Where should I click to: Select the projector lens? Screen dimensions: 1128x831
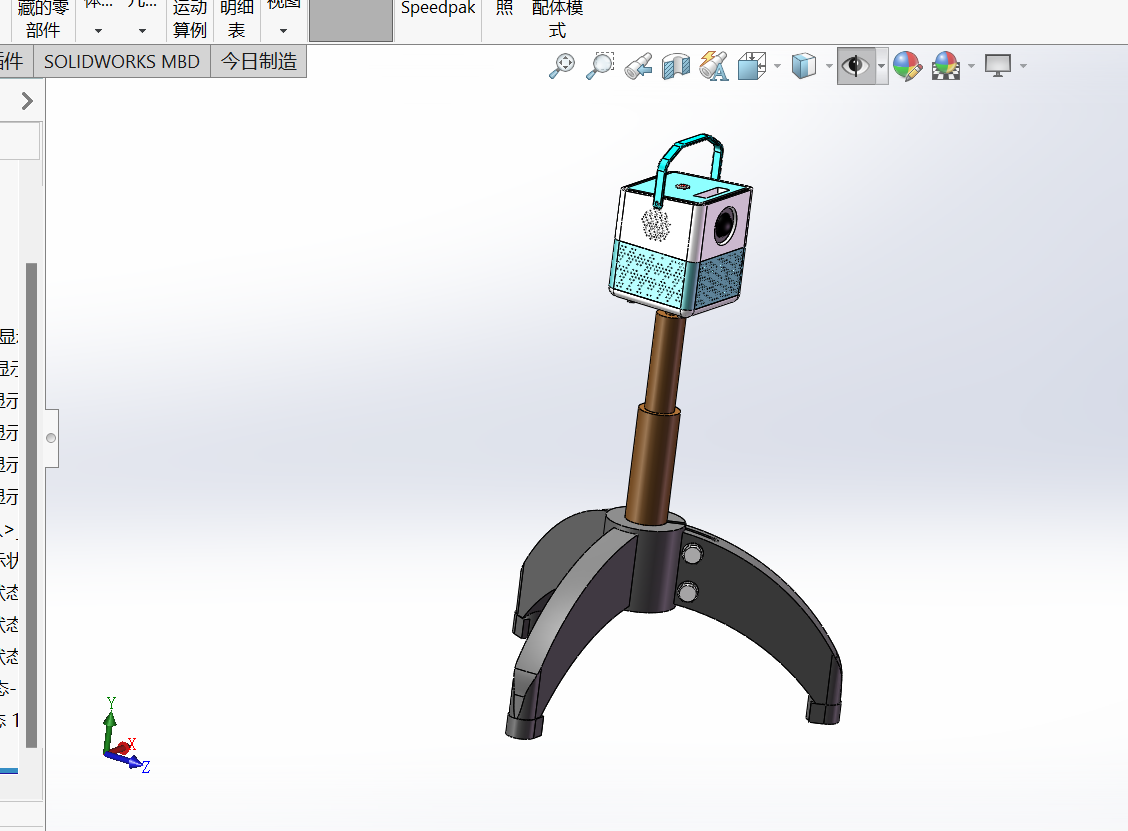point(725,225)
